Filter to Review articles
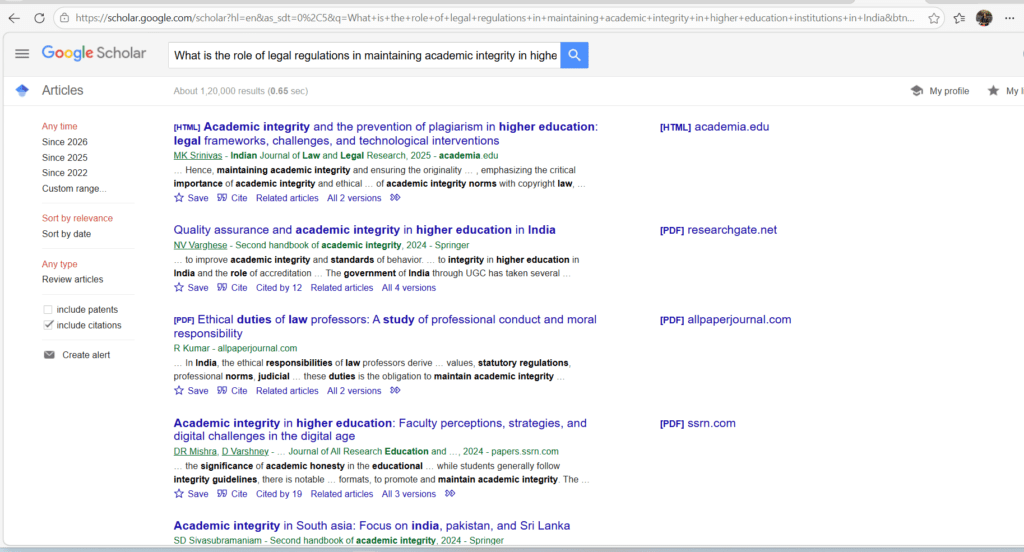Screen dimensions: 1024x552 (x=72, y=279)
